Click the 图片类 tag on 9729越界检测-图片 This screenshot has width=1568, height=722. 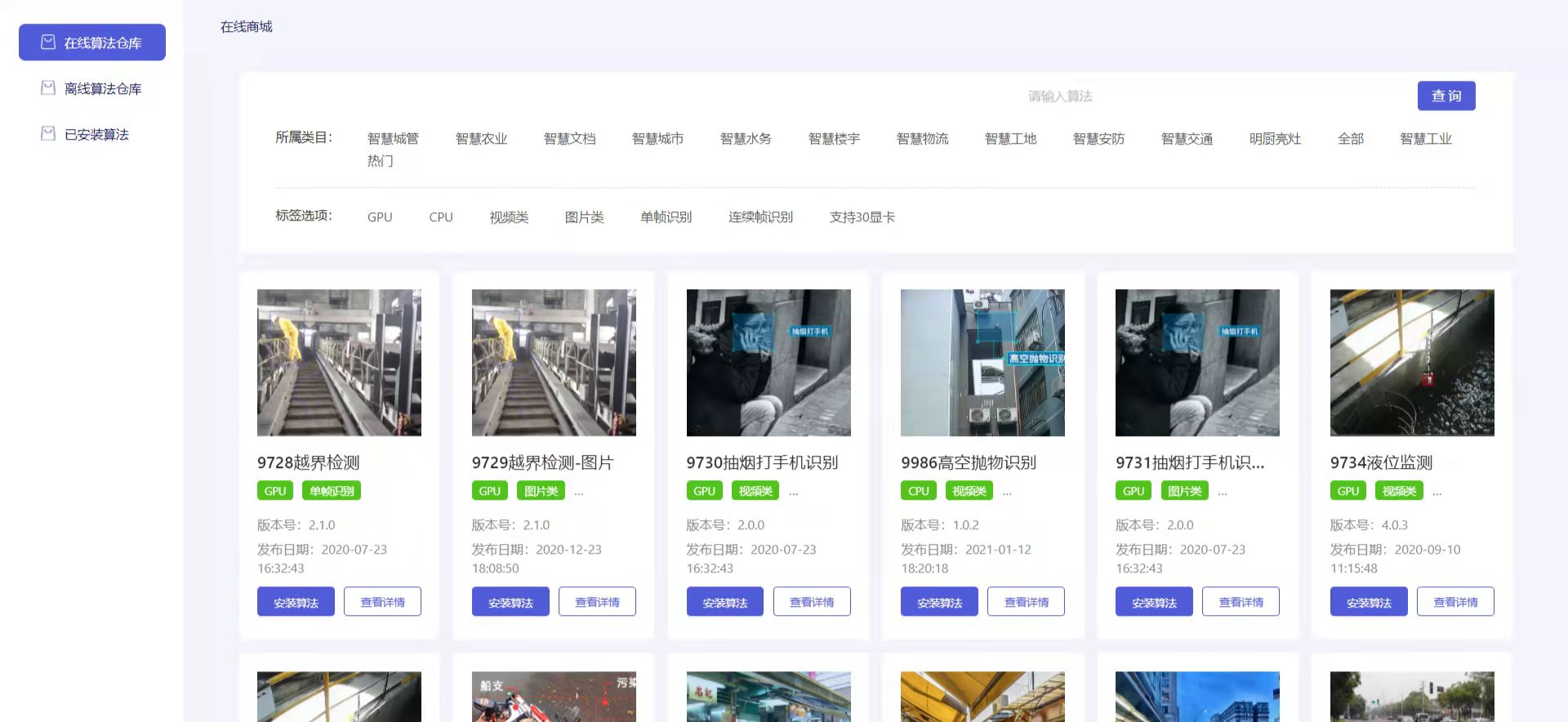[541, 491]
